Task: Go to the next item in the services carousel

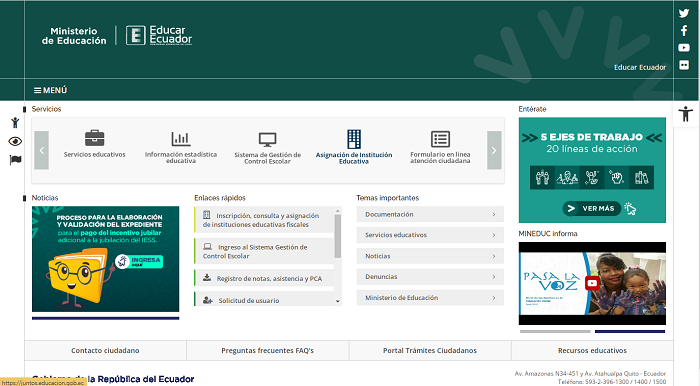Action: (494, 150)
